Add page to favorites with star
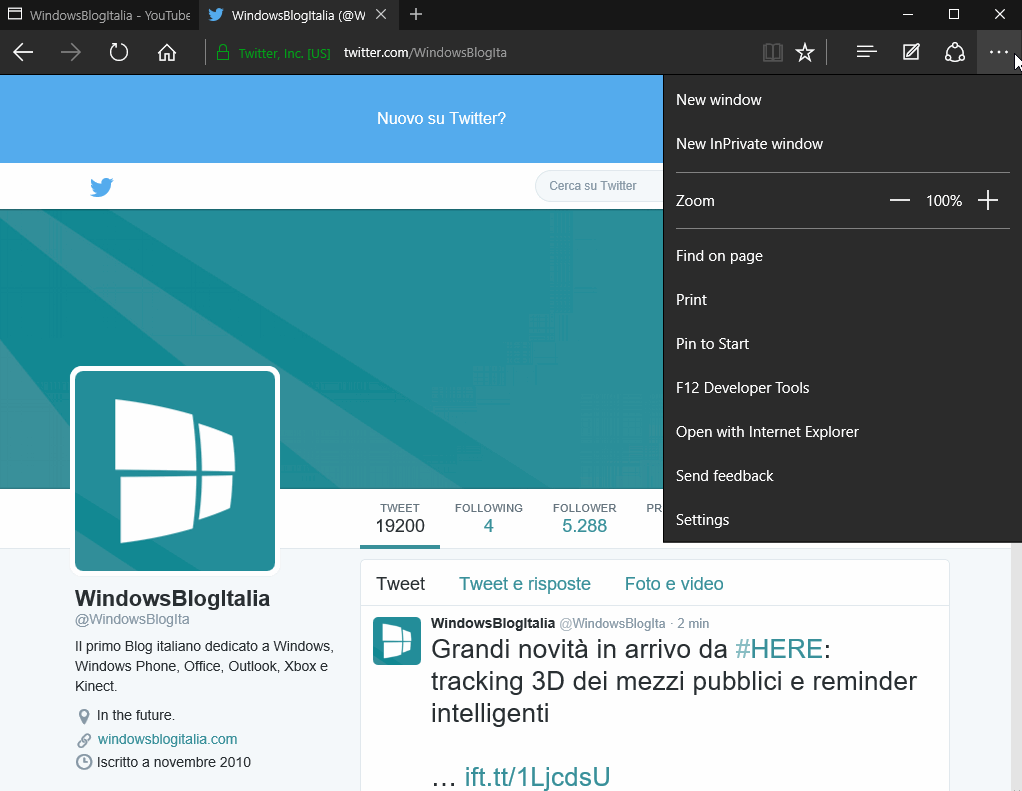Viewport: 1022px width, 791px height. pyautogui.click(x=805, y=52)
